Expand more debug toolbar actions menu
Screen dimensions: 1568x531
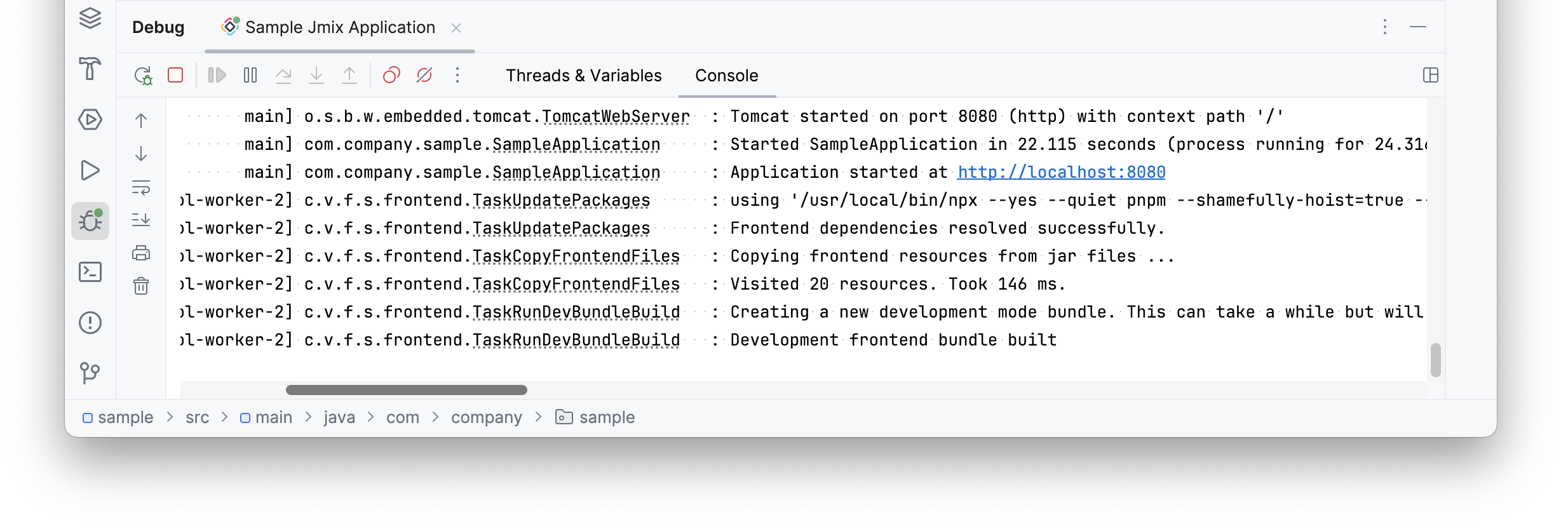coord(457,76)
